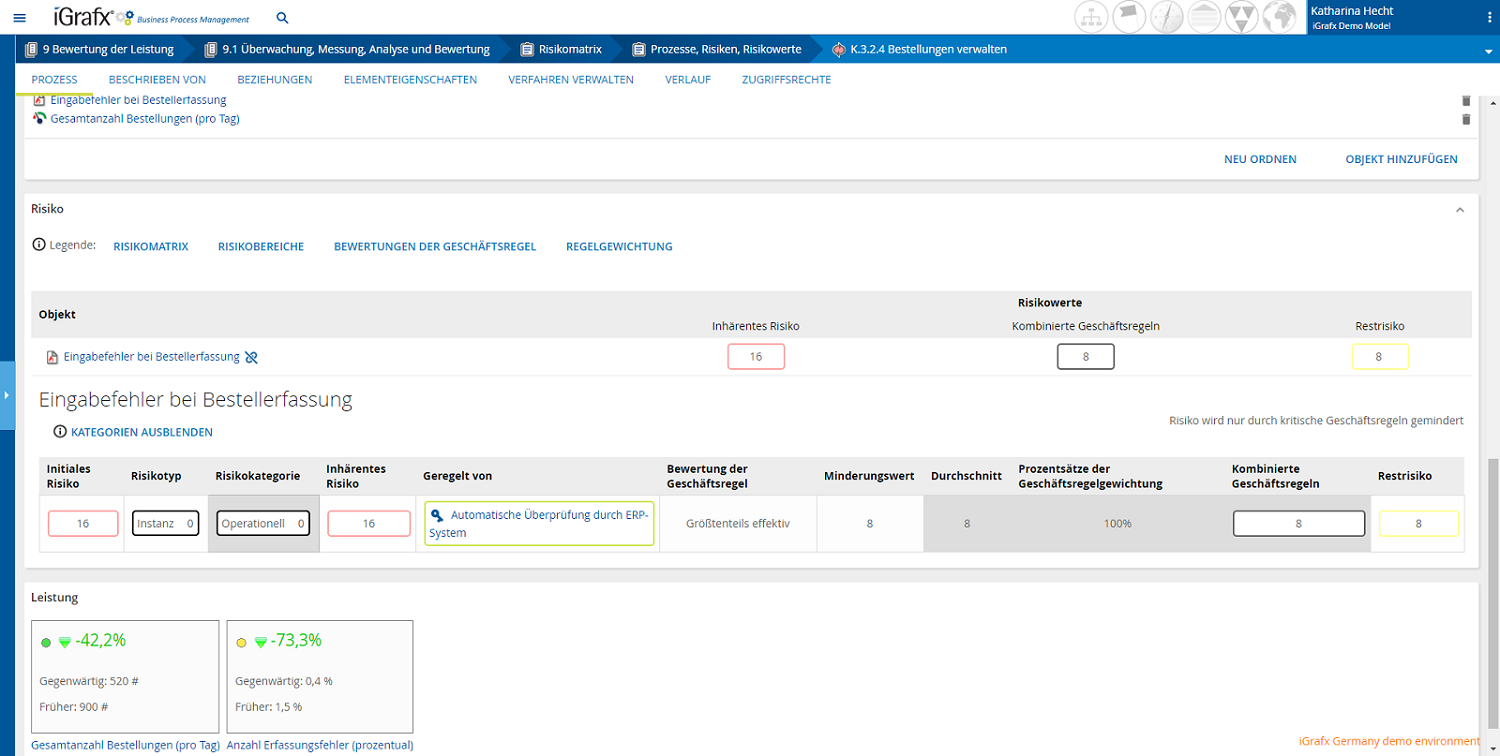Collapse the Risiko section chevron
This screenshot has width=1500, height=756.
point(1459,210)
